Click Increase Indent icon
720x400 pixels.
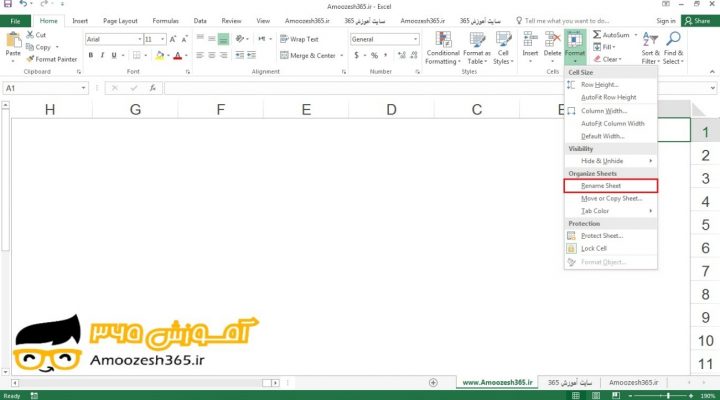(251, 56)
